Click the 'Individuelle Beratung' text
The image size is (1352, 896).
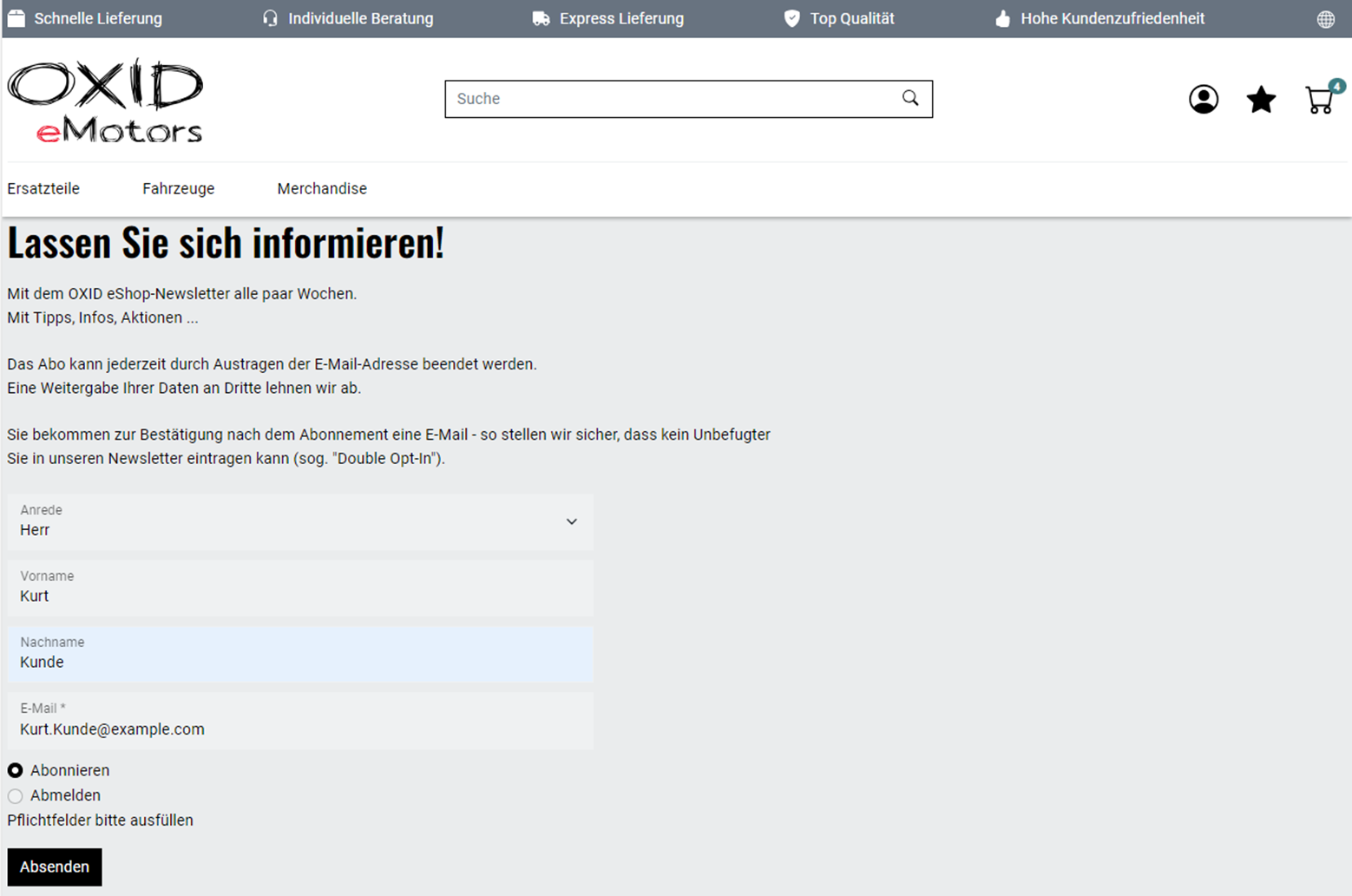361,18
